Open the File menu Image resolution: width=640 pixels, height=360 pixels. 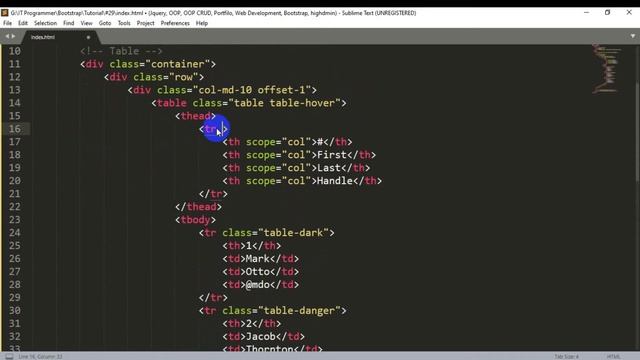(7, 23)
